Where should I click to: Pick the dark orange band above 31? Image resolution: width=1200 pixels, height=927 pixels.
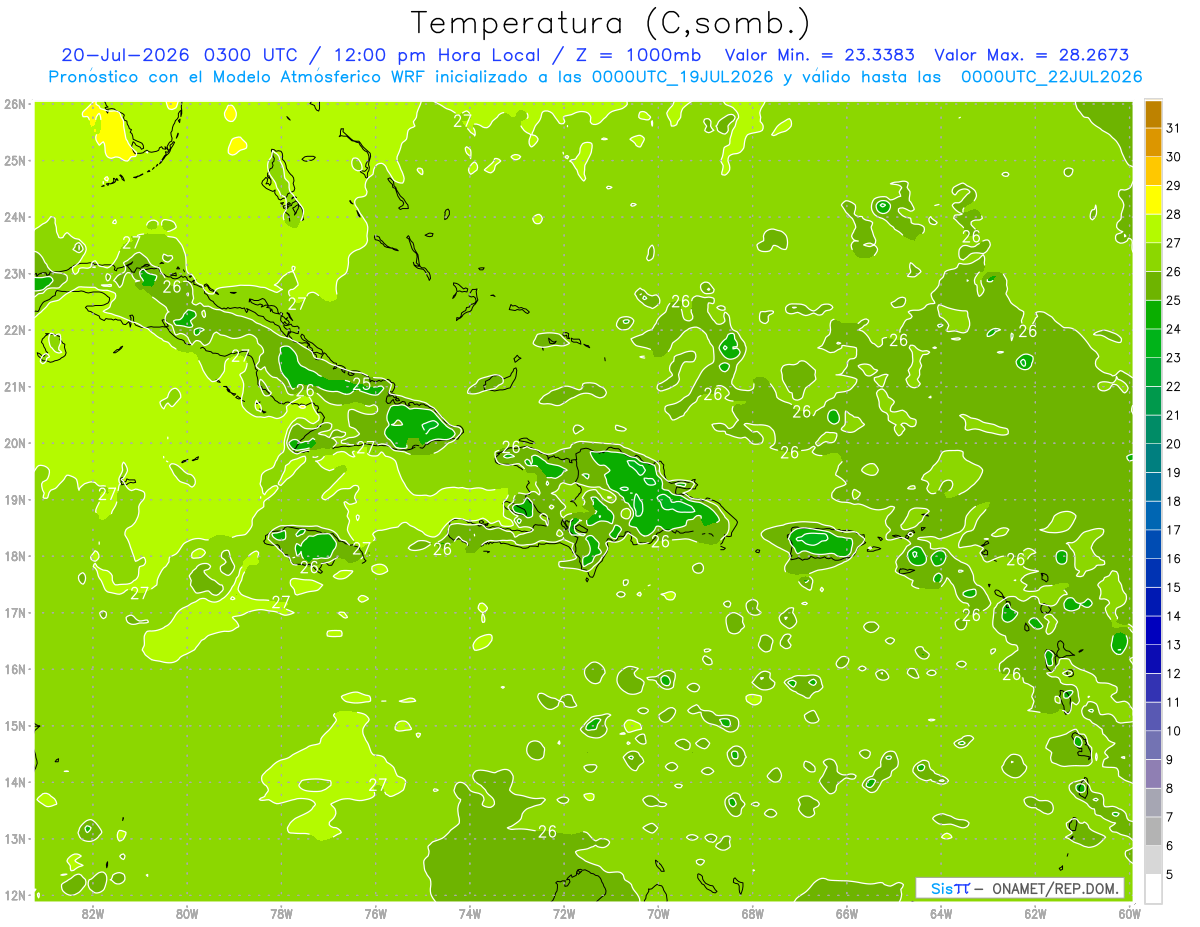1153,114
